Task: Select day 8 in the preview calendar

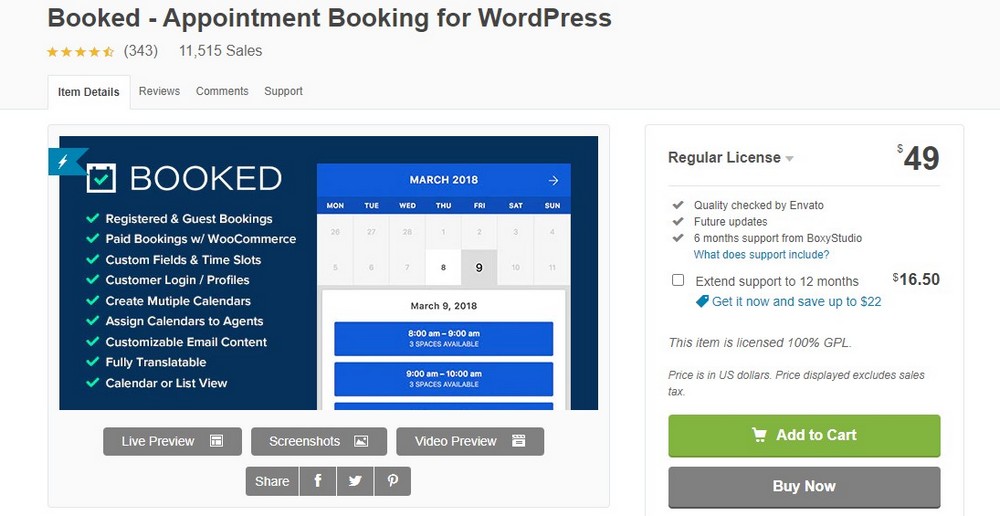Action: [443, 267]
